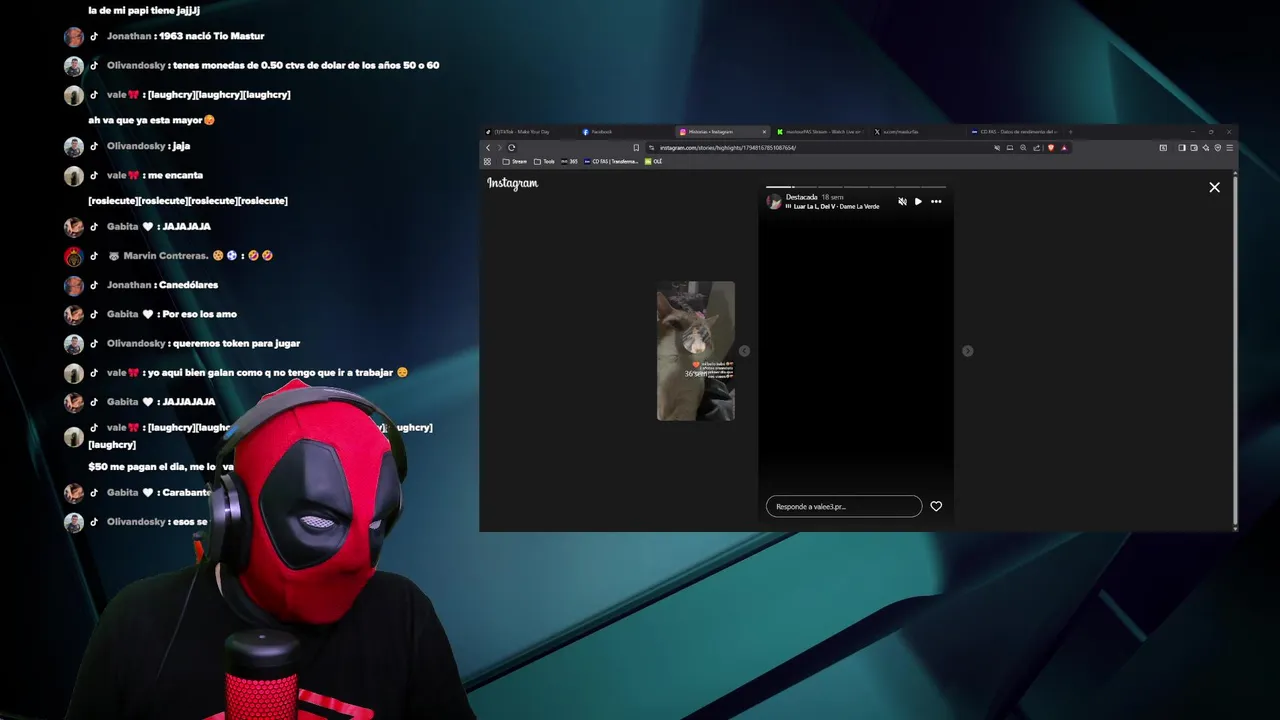
Task: Go to the previous story with left arrow
Action: click(x=744, y=351)
